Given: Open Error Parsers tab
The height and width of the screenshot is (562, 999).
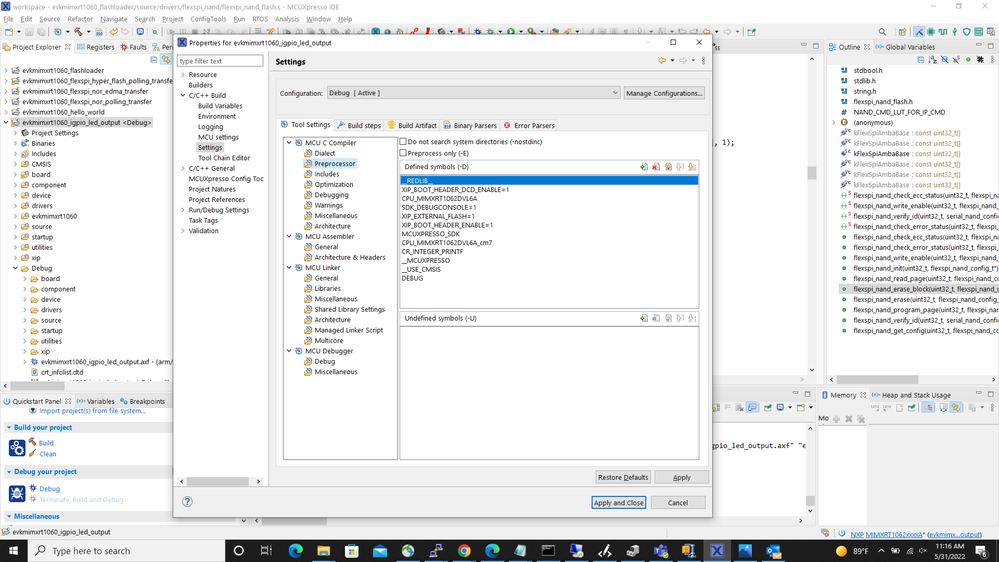Looking at the screenshot, I should (x=529, y=126).
